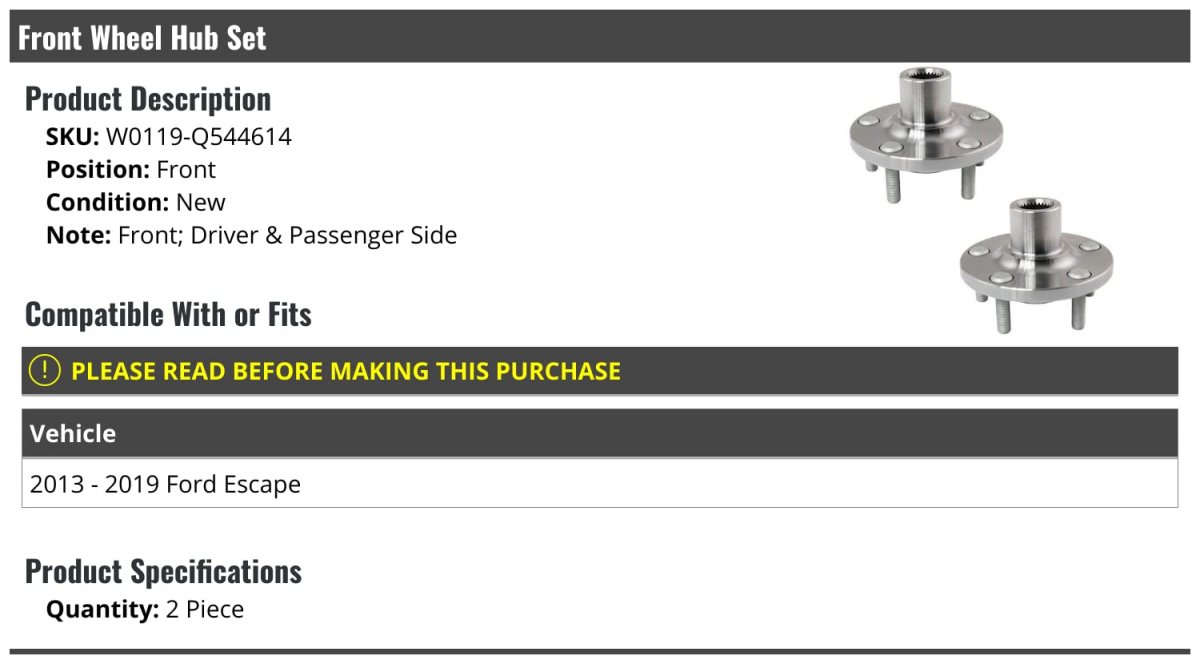Click the Condition label
The height and width of the screenshot is (664, 1200).
[108, 202]
